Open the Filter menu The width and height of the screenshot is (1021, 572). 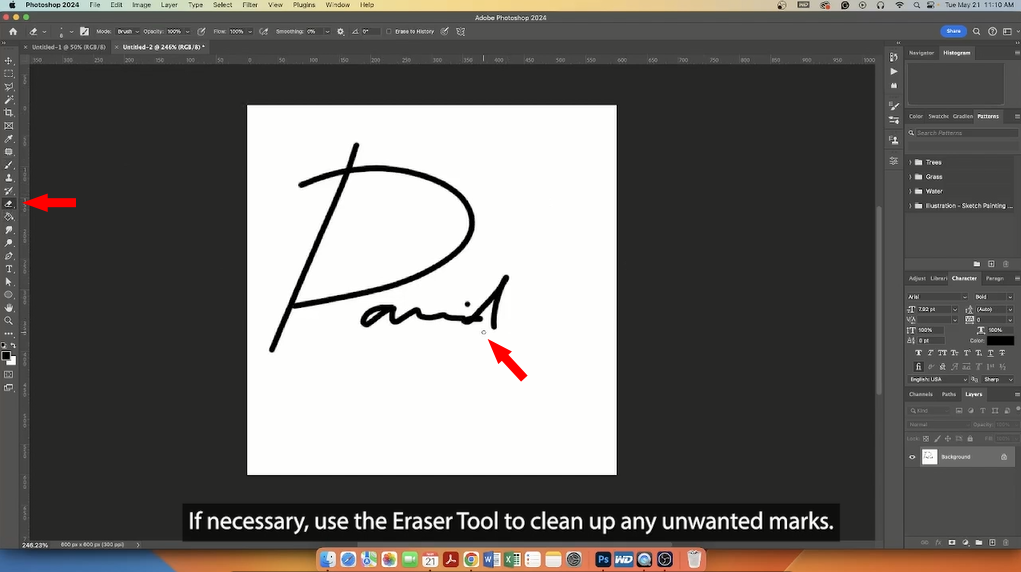[250, 5]
